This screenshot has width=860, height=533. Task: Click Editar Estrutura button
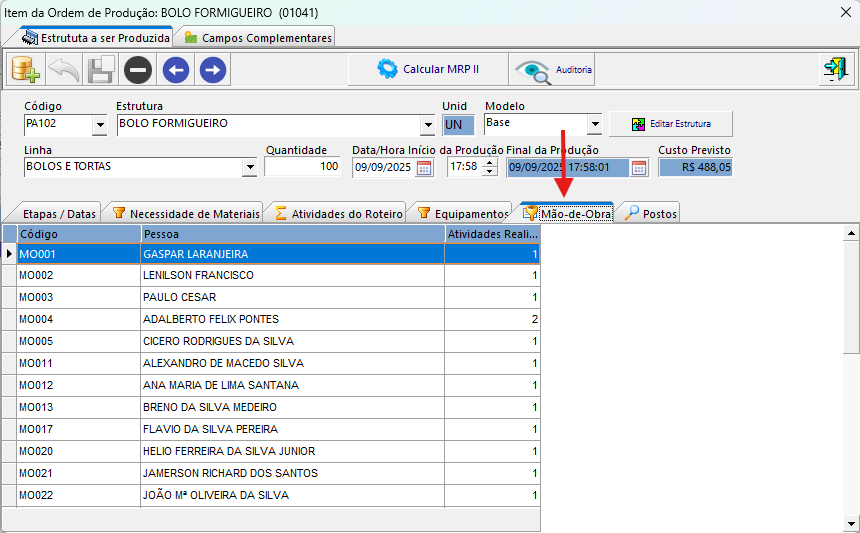click(x=671, y=124)
